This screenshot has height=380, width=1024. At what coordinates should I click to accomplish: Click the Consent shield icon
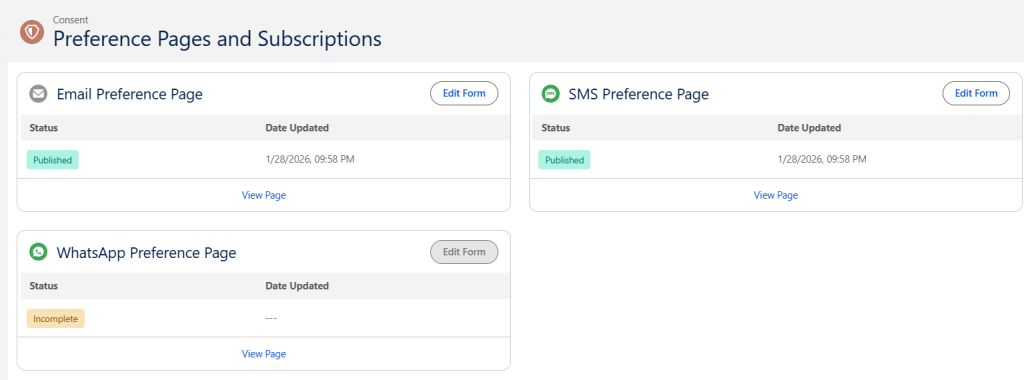point(31,31)
